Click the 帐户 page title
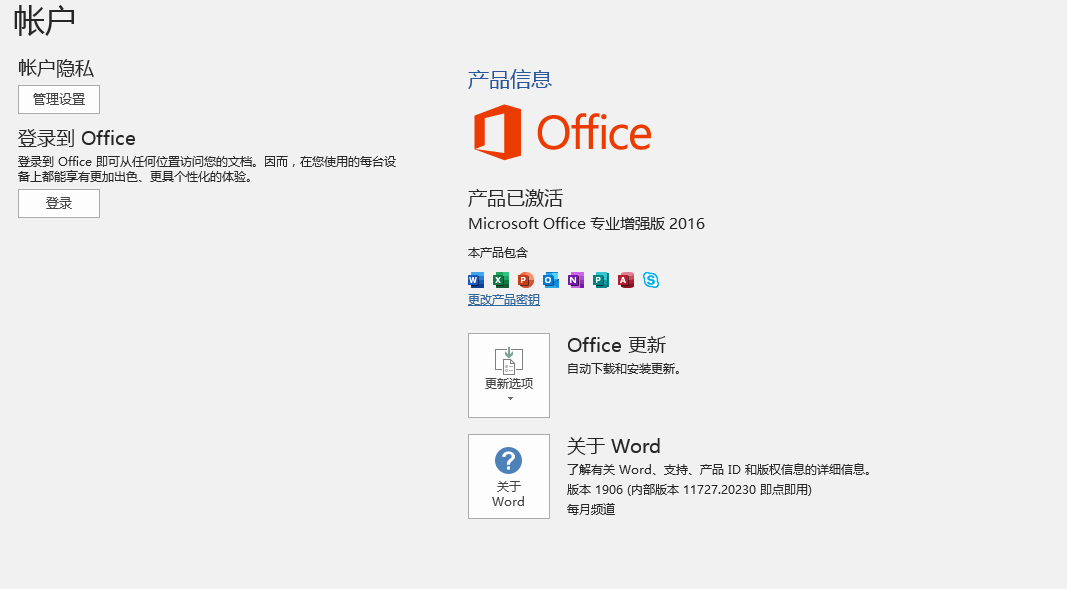 44,20
